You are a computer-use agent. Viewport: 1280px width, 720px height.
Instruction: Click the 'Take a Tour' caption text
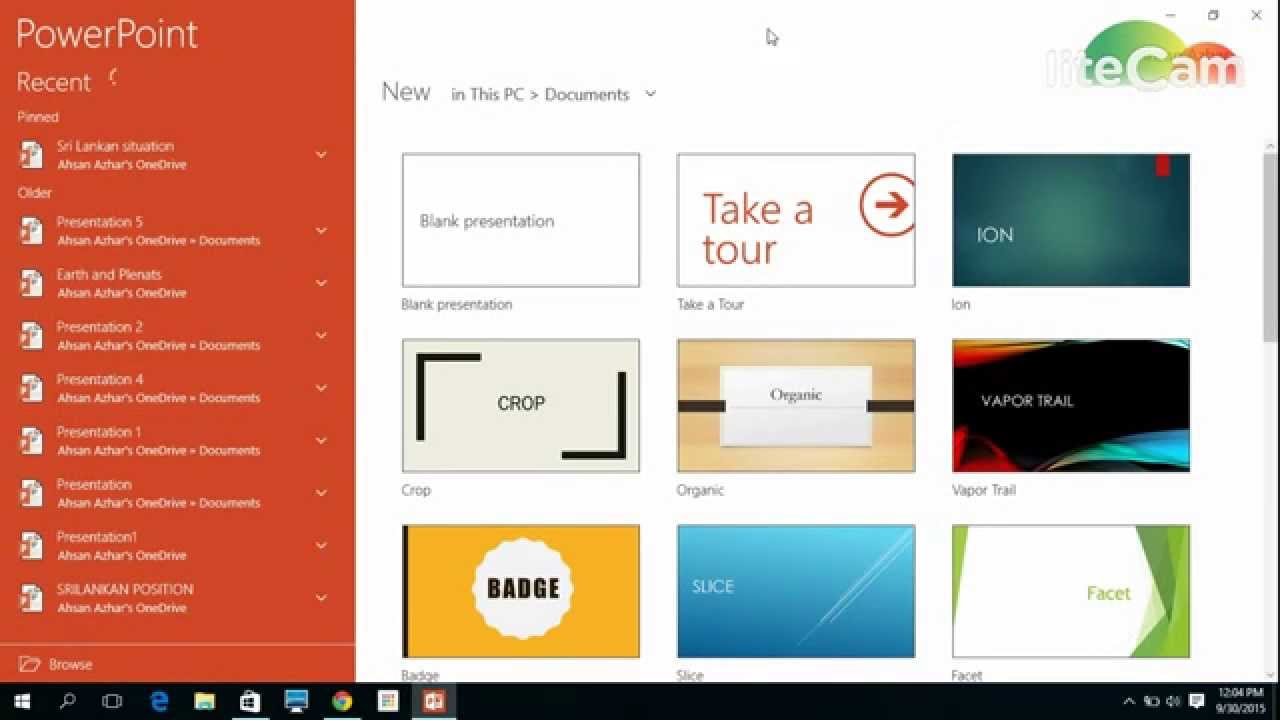coord(711,304)
